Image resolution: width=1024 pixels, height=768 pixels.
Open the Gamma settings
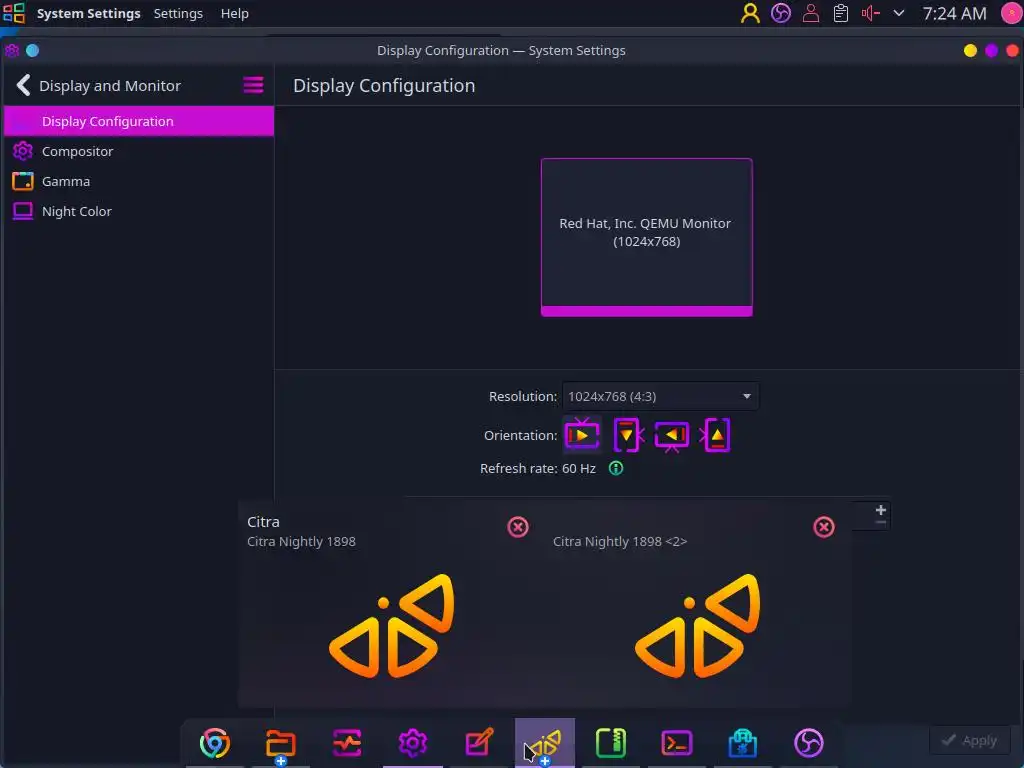click(x=138, y=182)
